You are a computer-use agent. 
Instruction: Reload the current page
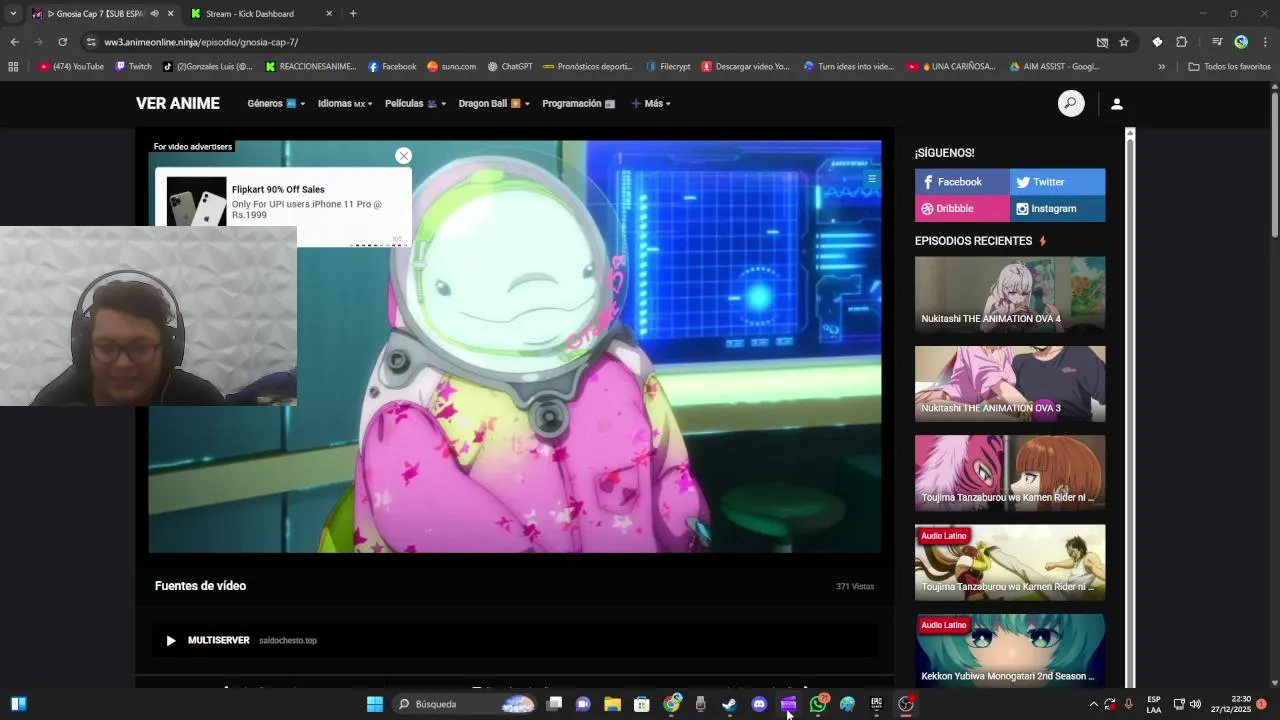point(62,42)
